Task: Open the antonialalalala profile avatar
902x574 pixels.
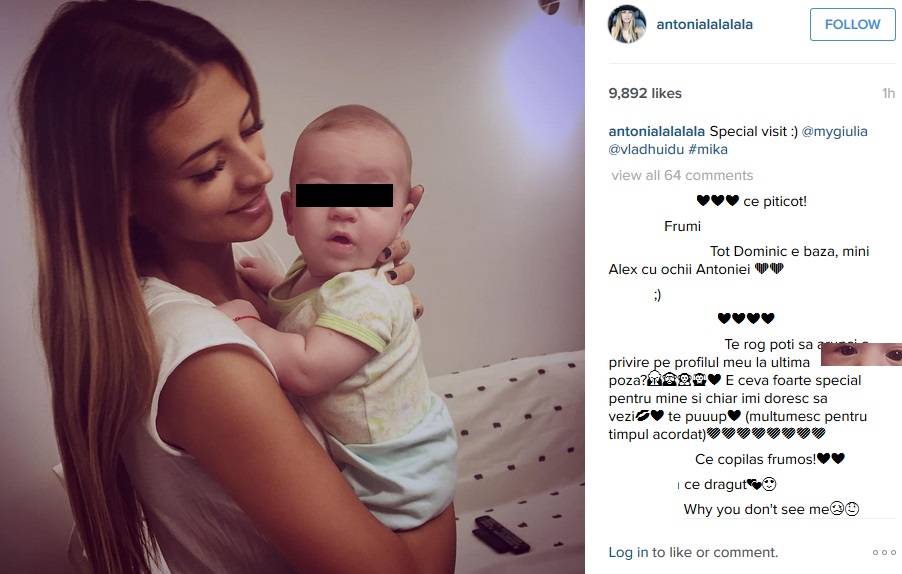Action: coord(627,24)
